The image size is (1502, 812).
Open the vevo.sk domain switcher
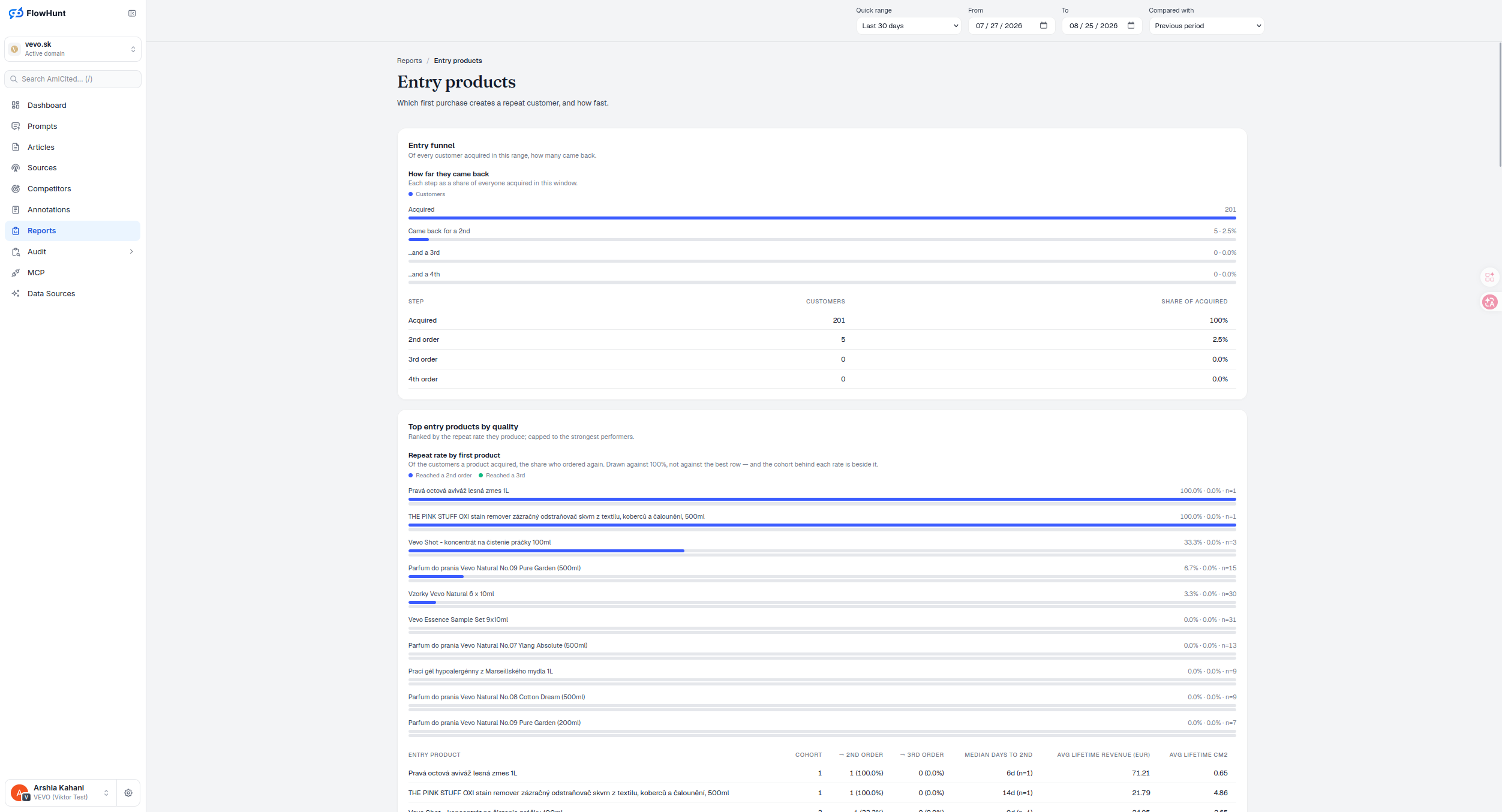(x=73, y=49)
